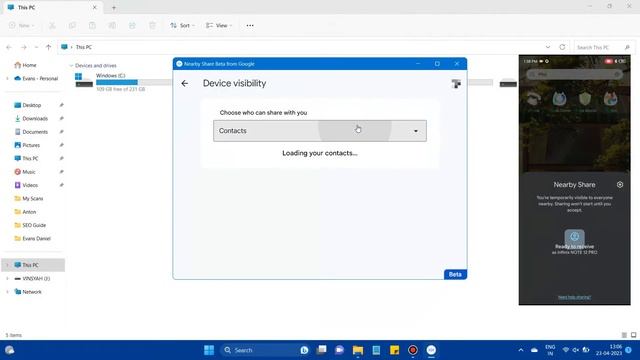Tap the phone screen search bar
The image size is (640, 360).
[x=574, y=74]
